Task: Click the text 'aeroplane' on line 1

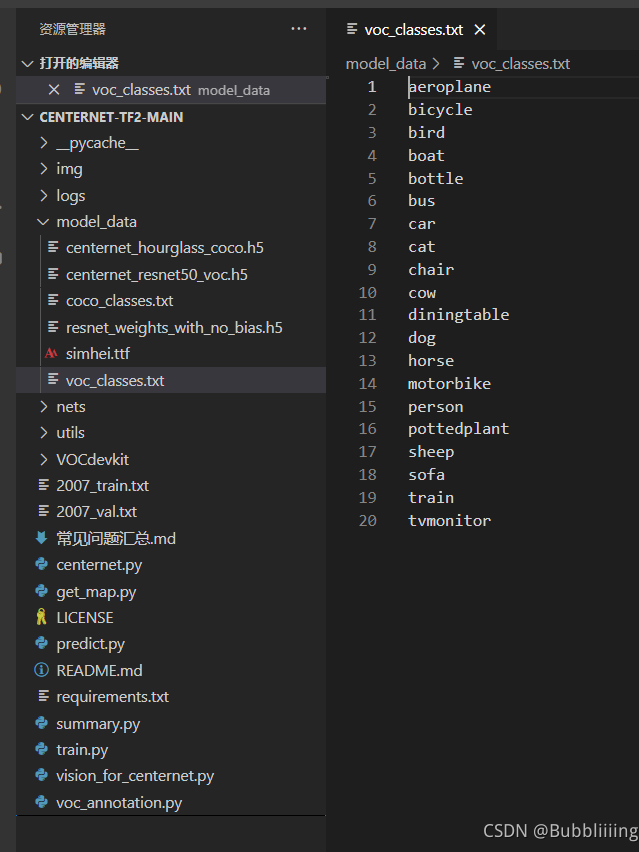Action: point(449,87)
